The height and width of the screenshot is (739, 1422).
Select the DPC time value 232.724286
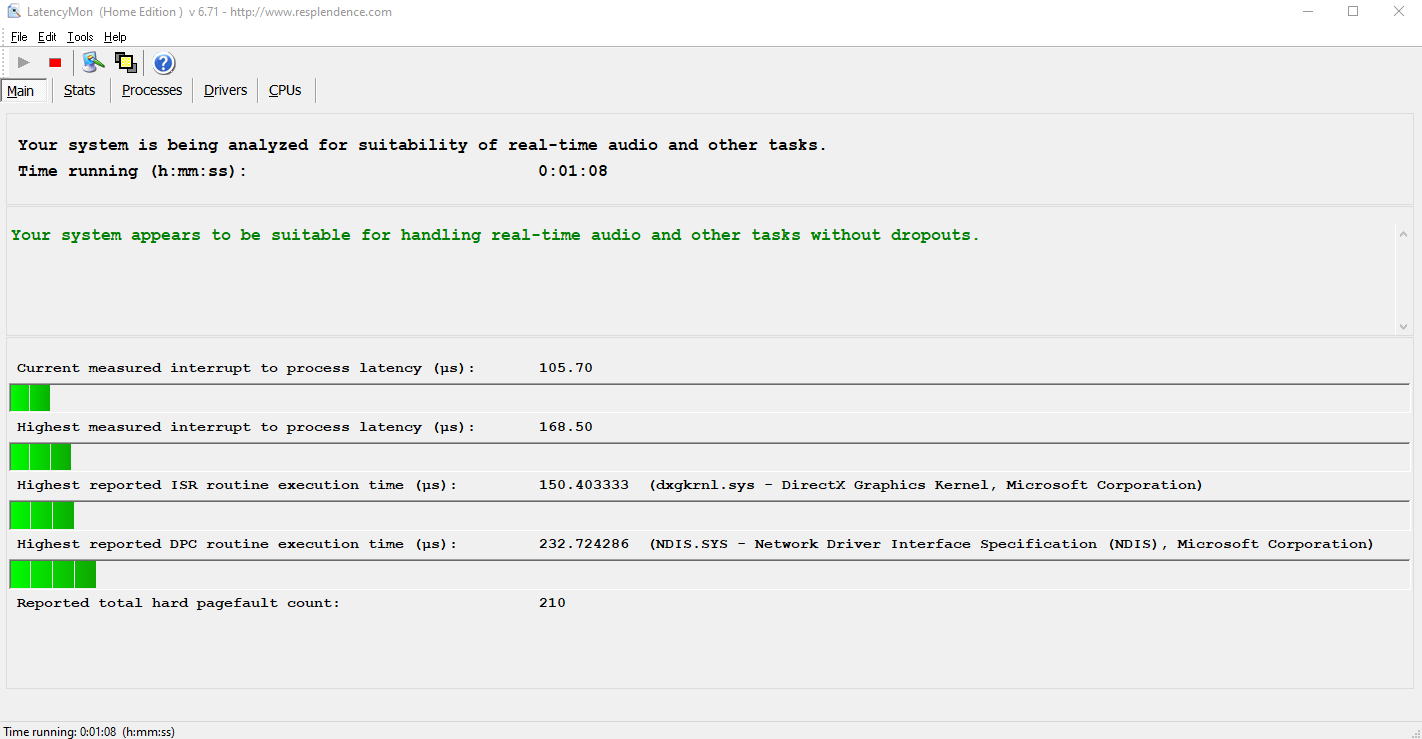click(584, 544)
